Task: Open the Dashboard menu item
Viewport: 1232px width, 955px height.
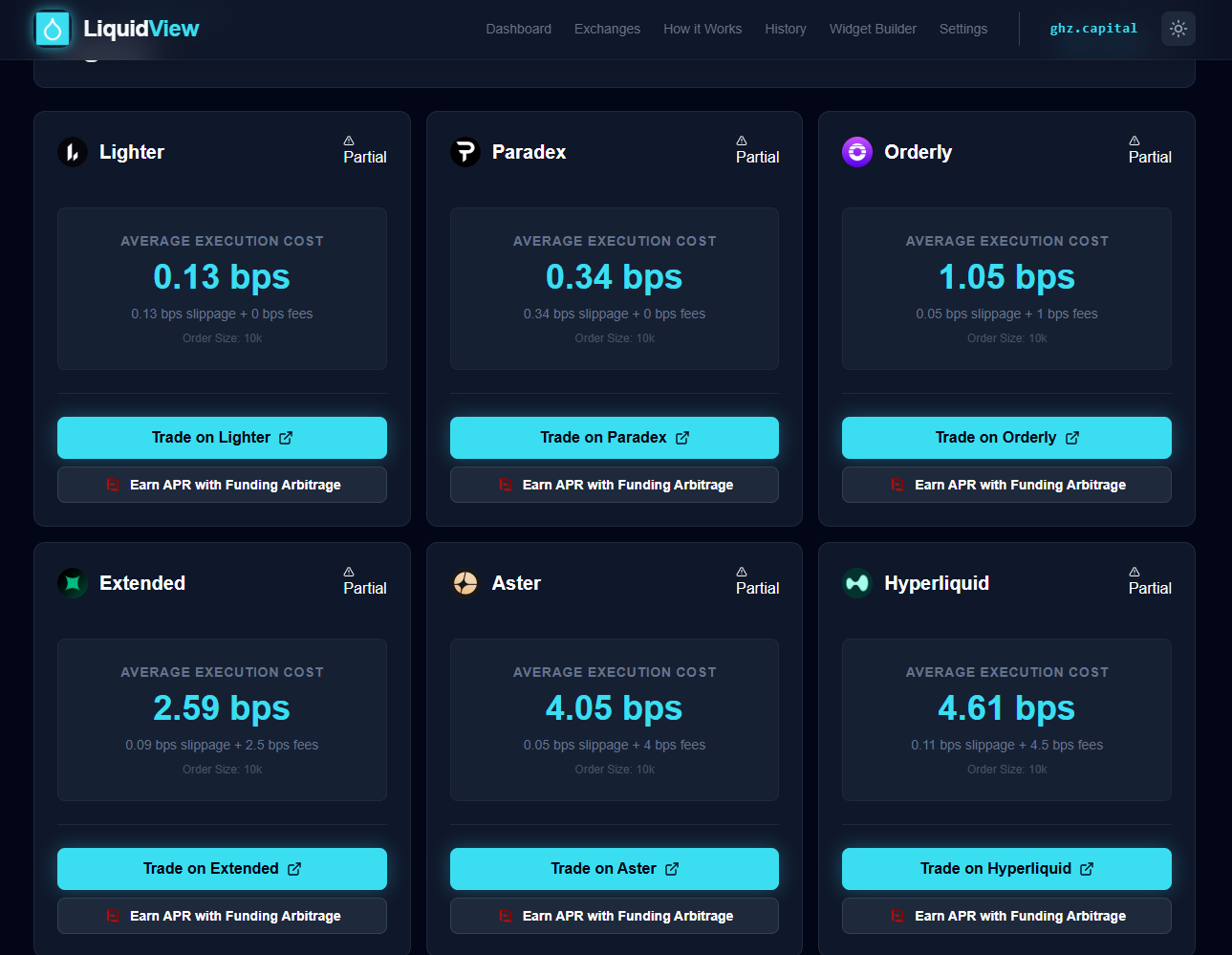Action: click(518, 29)
